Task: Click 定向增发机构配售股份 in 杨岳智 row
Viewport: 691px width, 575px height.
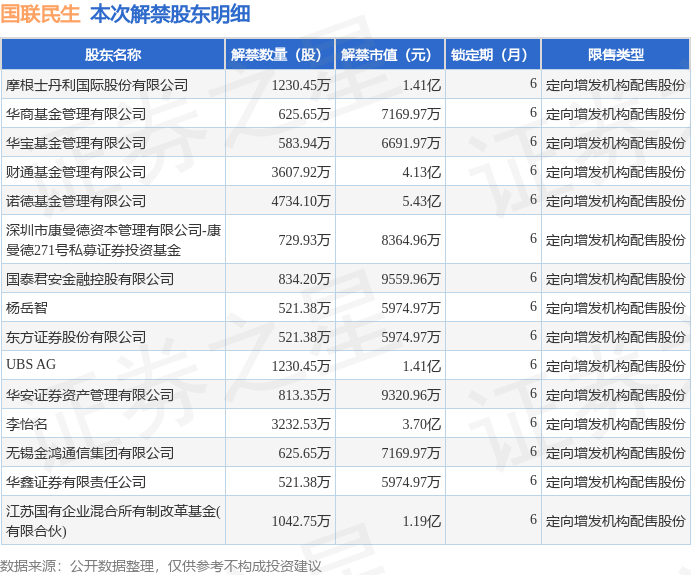Action: tap(616, 308)
